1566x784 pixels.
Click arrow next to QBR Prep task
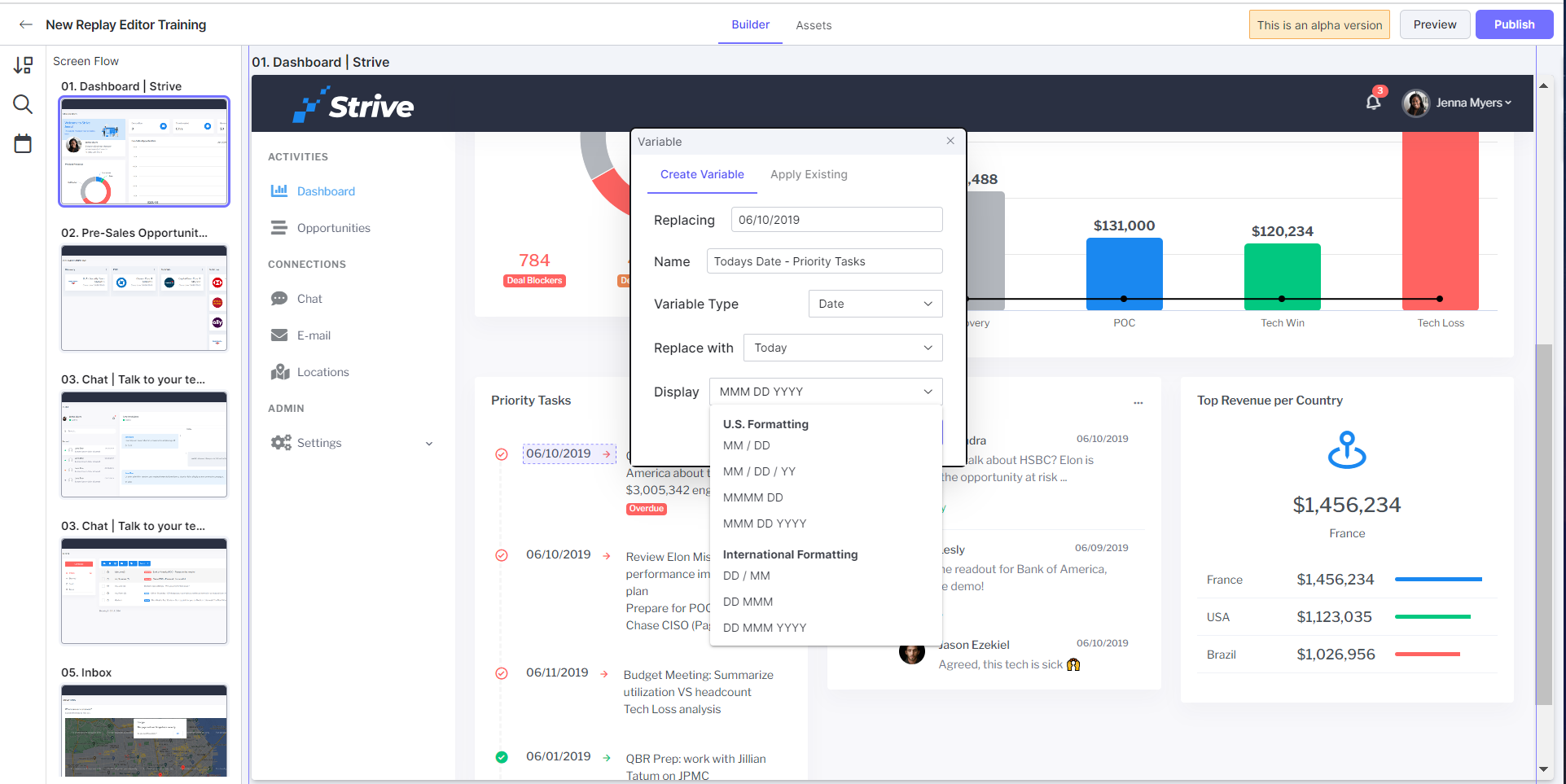(x=607, y=758)
